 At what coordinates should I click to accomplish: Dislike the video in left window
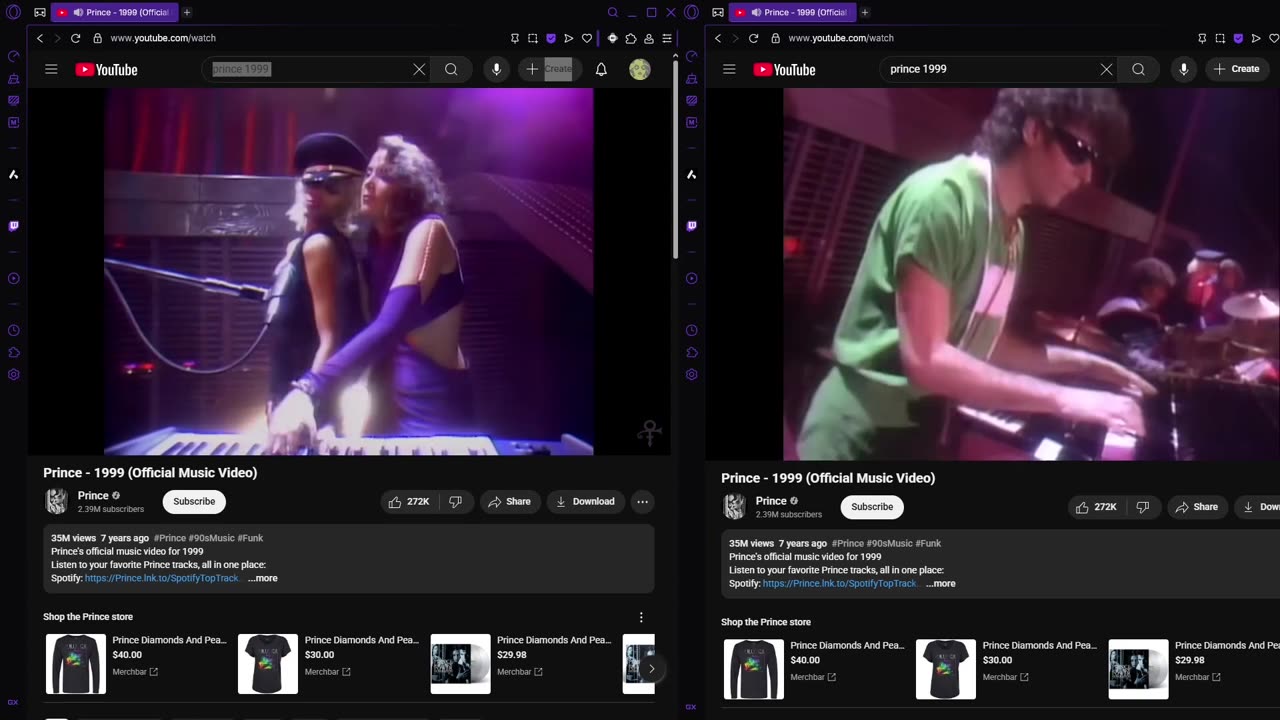click(x=455, y=502)
